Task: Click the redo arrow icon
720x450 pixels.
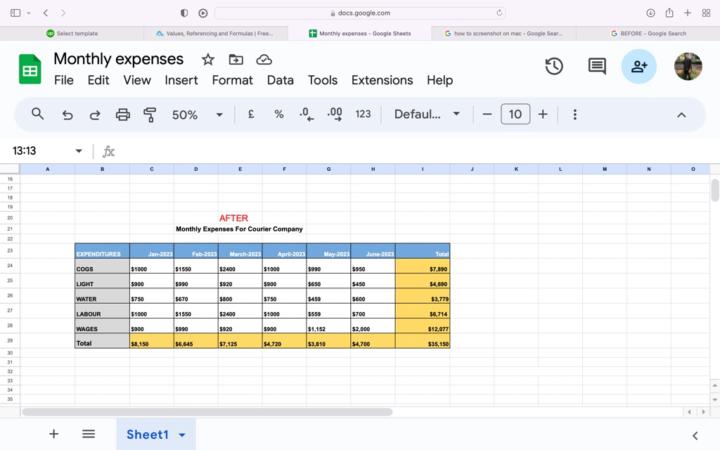Action: [95, 114]
